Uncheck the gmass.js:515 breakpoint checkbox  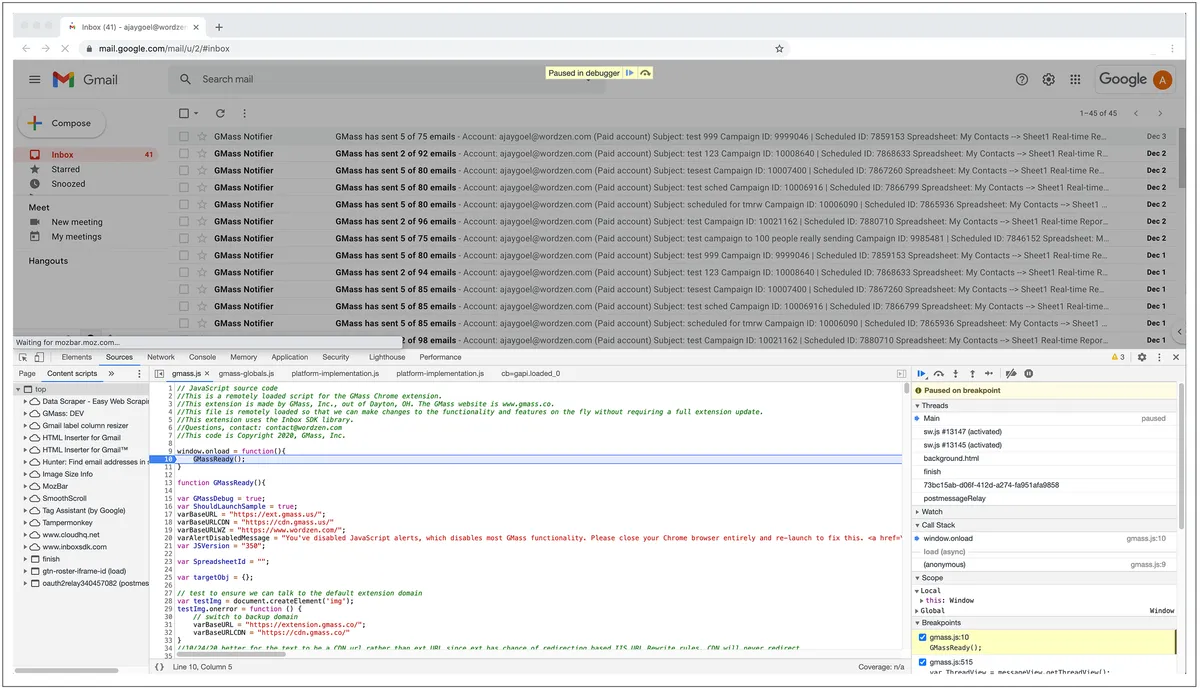pos(923,662)
